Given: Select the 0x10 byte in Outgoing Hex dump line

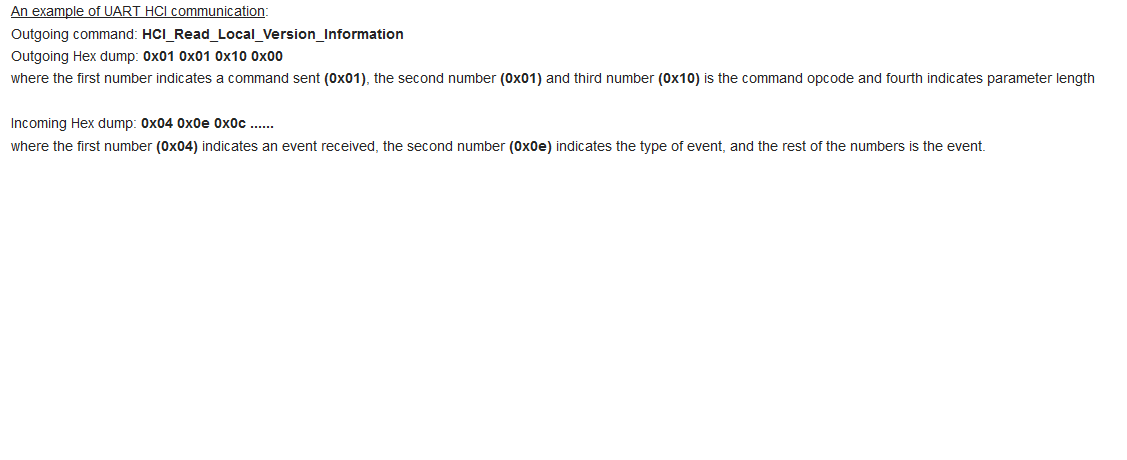Looking at the screenshot, I should (231, 56).
